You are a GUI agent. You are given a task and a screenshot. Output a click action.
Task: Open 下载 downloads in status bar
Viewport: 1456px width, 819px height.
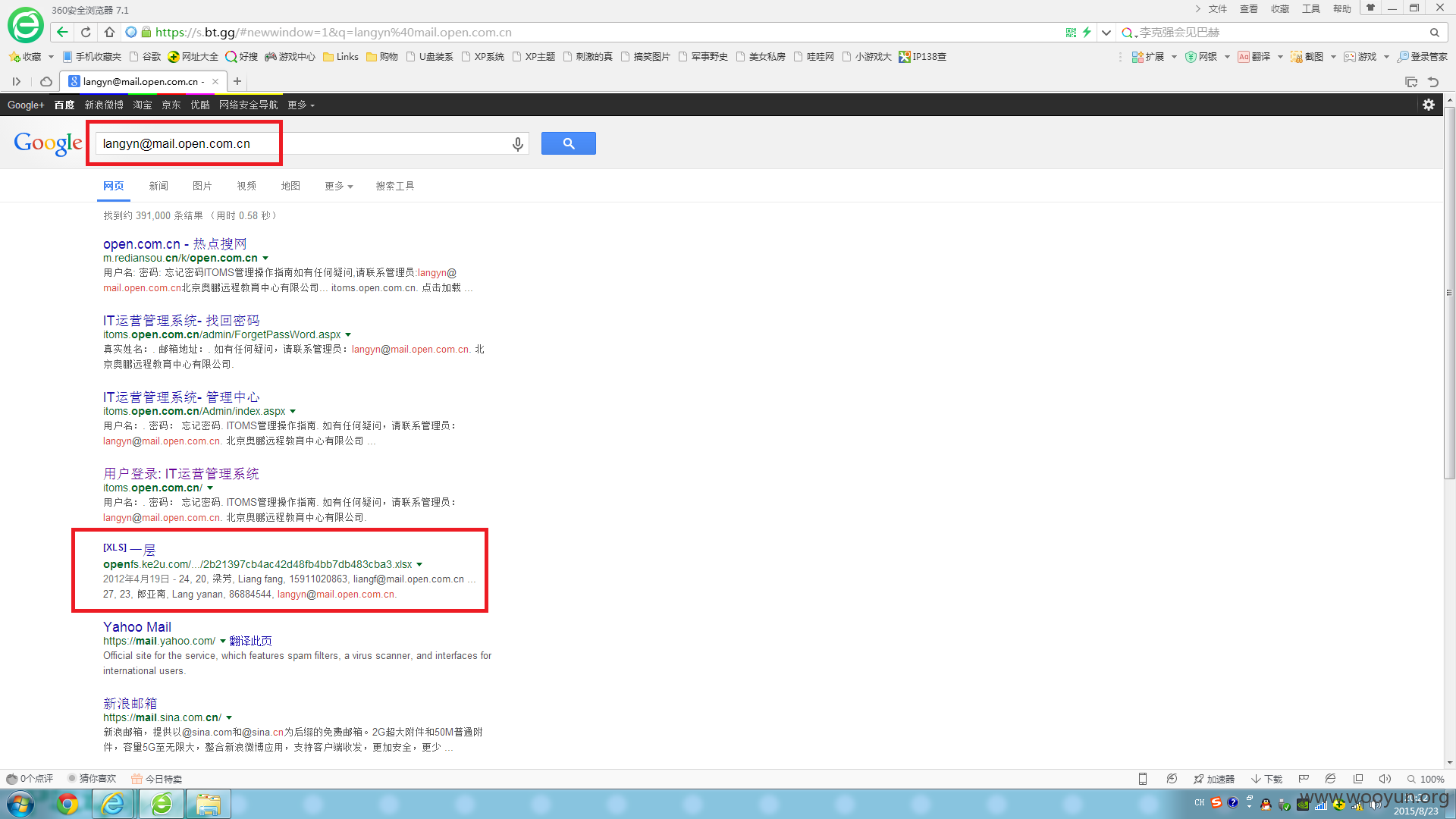tap(1266, 779)
